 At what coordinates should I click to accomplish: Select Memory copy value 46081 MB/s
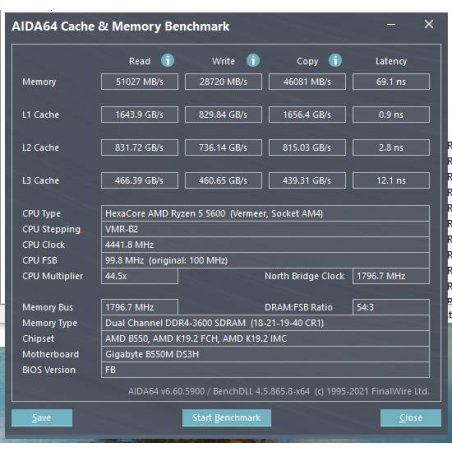click(x=307, y=82)
